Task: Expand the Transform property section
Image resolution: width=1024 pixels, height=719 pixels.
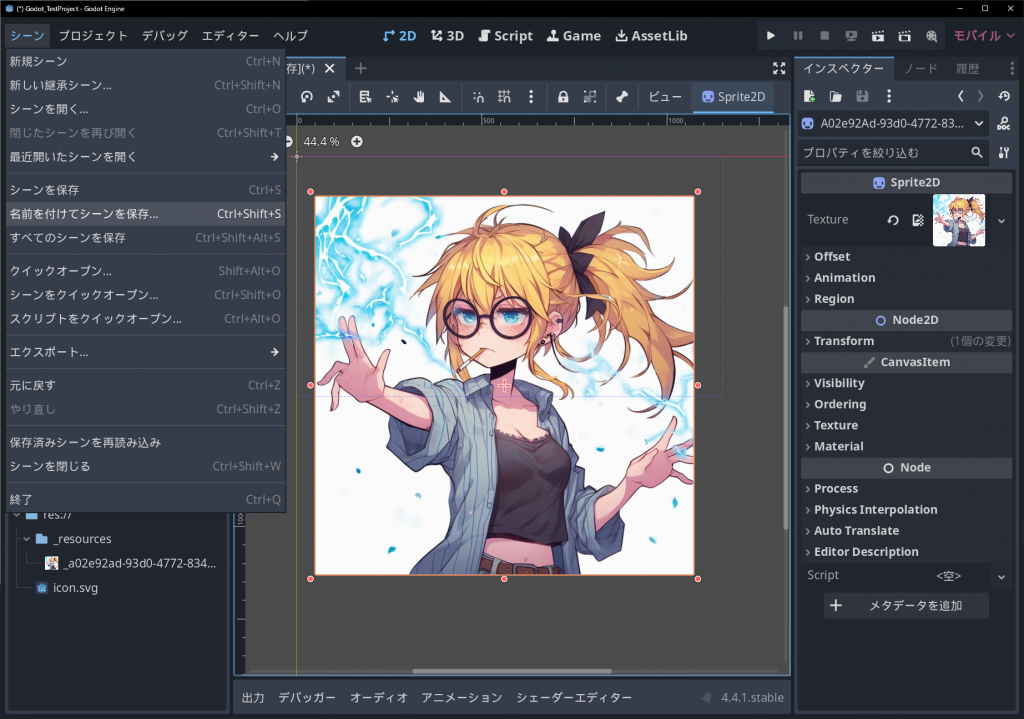Action: (x=843, y=341)
